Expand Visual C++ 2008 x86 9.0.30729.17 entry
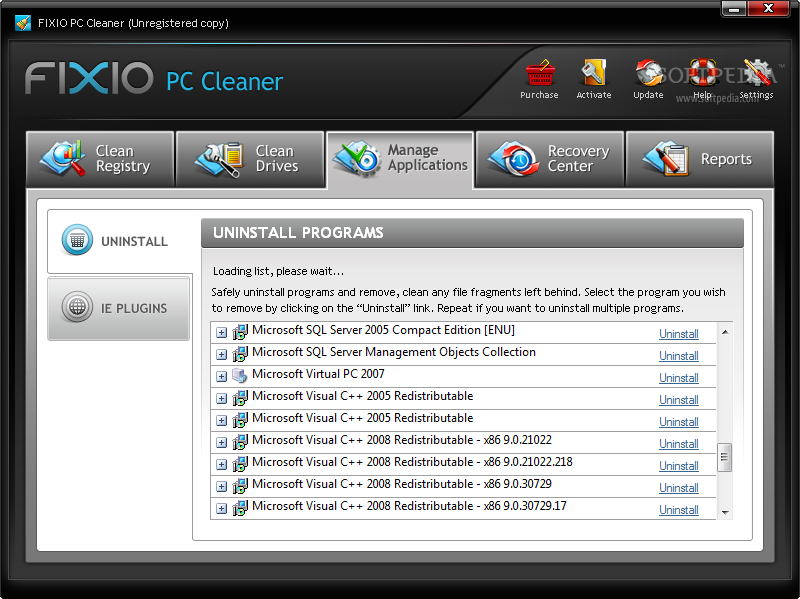Screen dimensions: 800x599 tap(221, 508)
